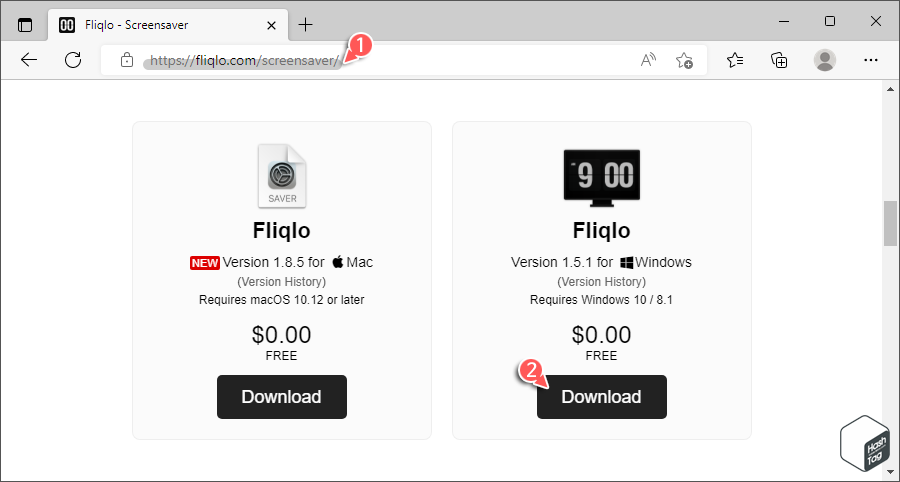Click 'Requires Windows 10 / 8.1' text
900x482 pixels.
(x=602, y=300)
